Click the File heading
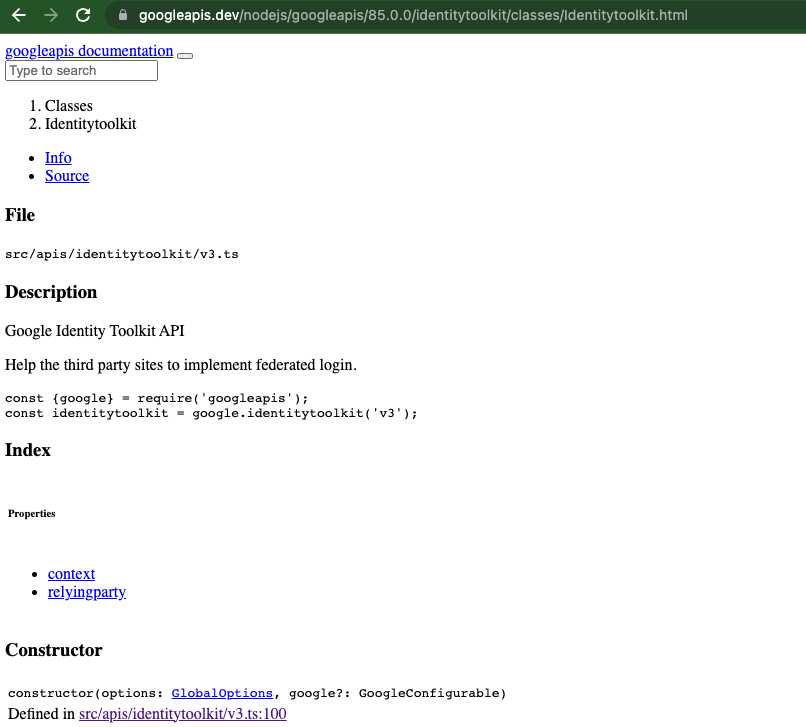The image size is (806, 727). coord(20,215)
